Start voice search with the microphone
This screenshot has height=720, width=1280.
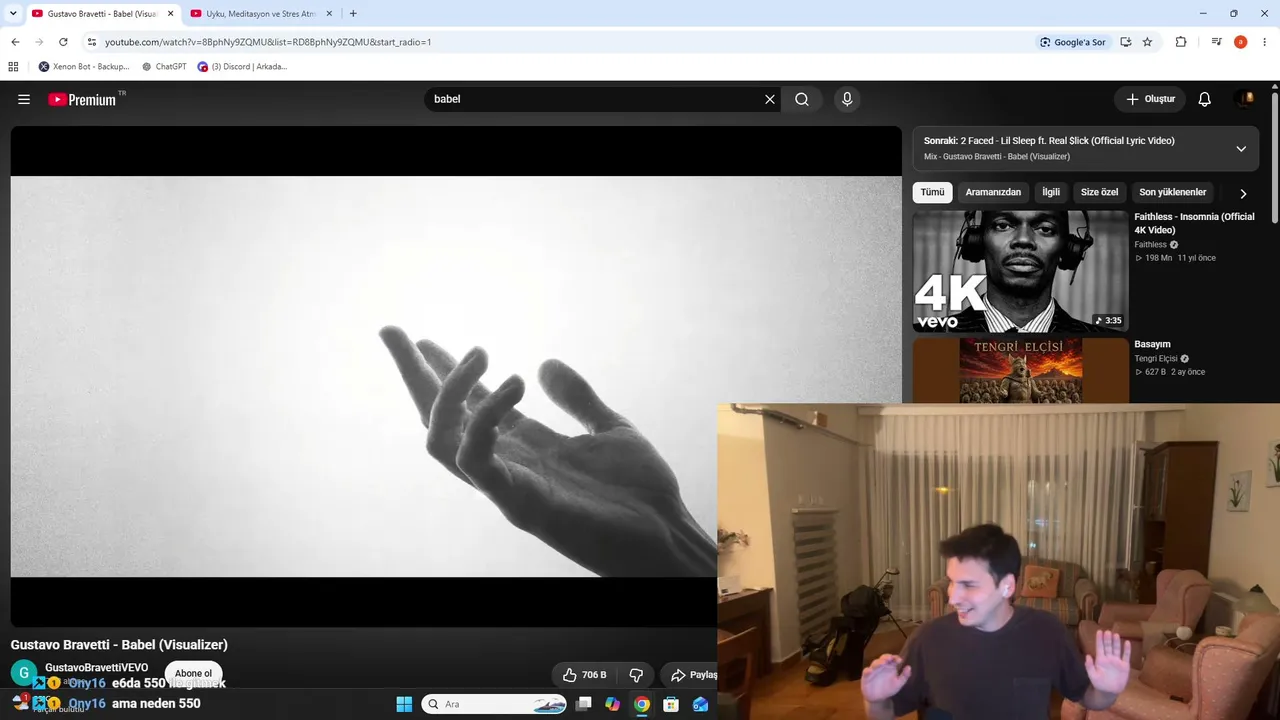pos(847,99)
